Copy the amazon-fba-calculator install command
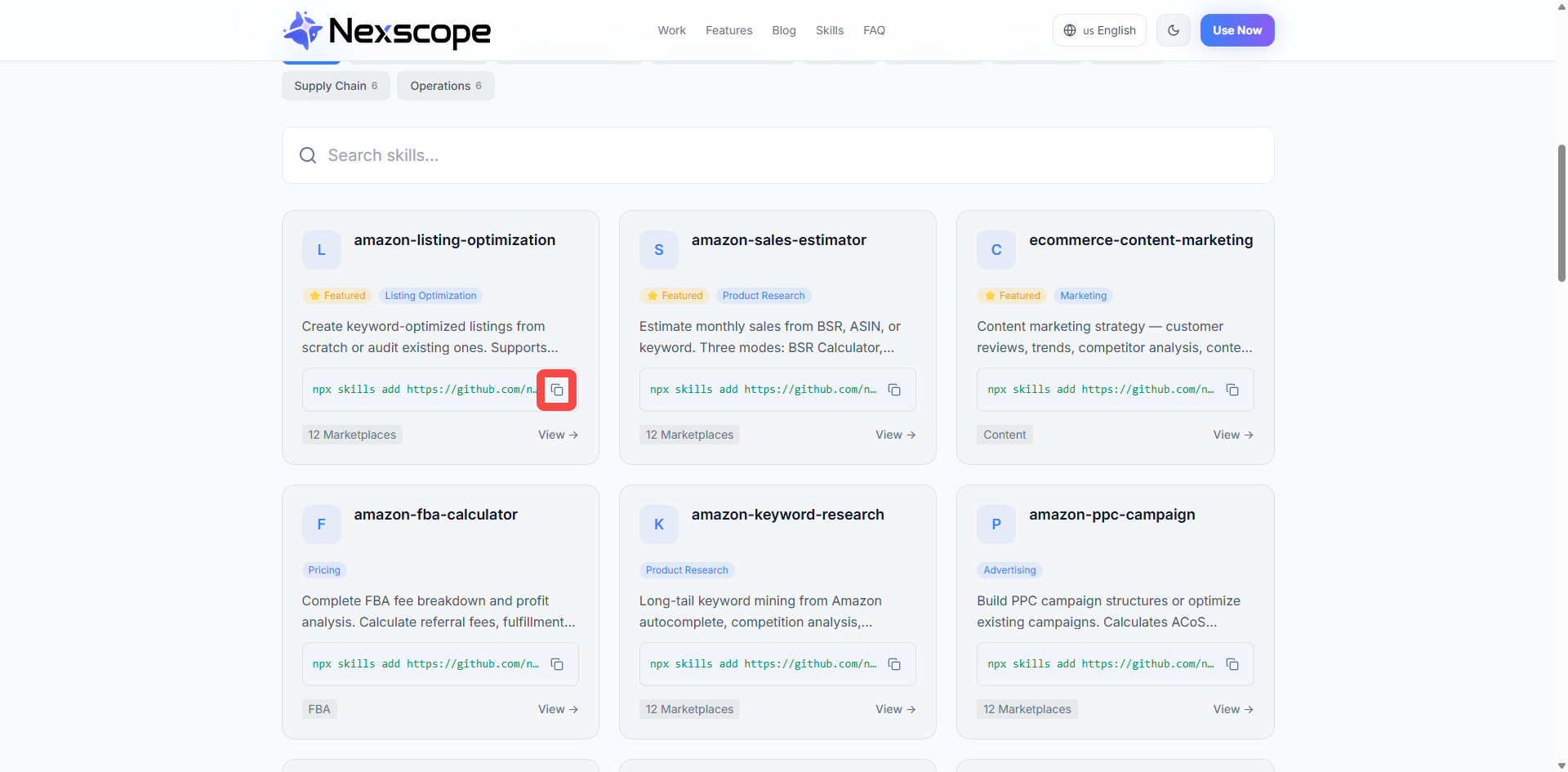Screen dimensions: 1568x772 point(556,664)
